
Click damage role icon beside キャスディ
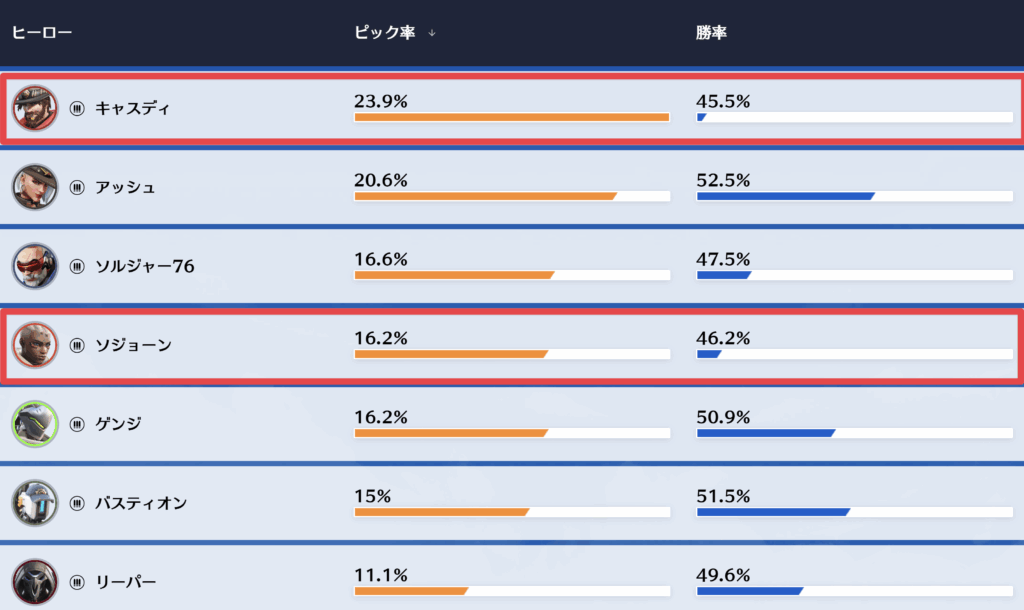click(77, 108)
